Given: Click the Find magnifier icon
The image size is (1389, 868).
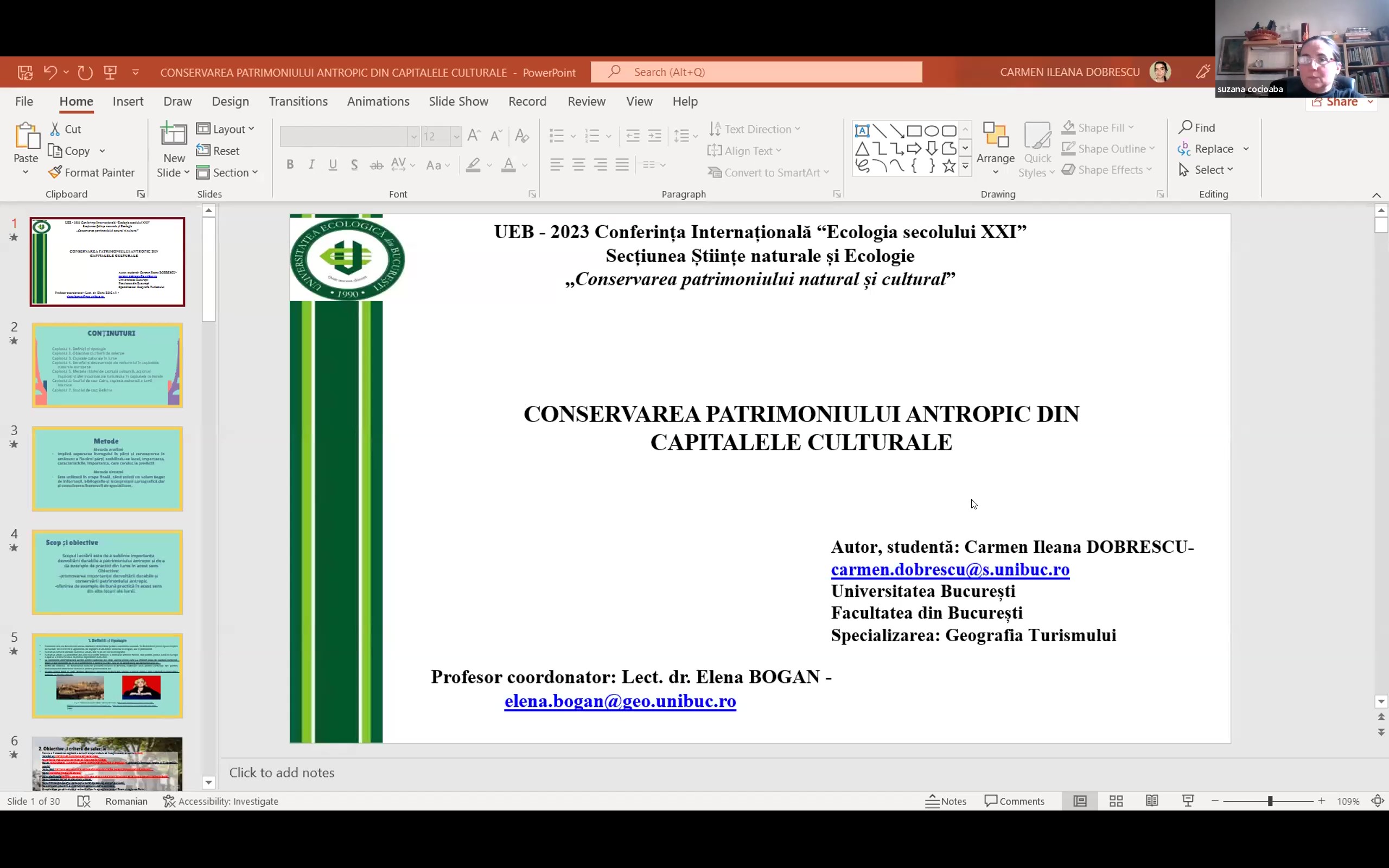Looking at the screenshot, I should 1184,127.
